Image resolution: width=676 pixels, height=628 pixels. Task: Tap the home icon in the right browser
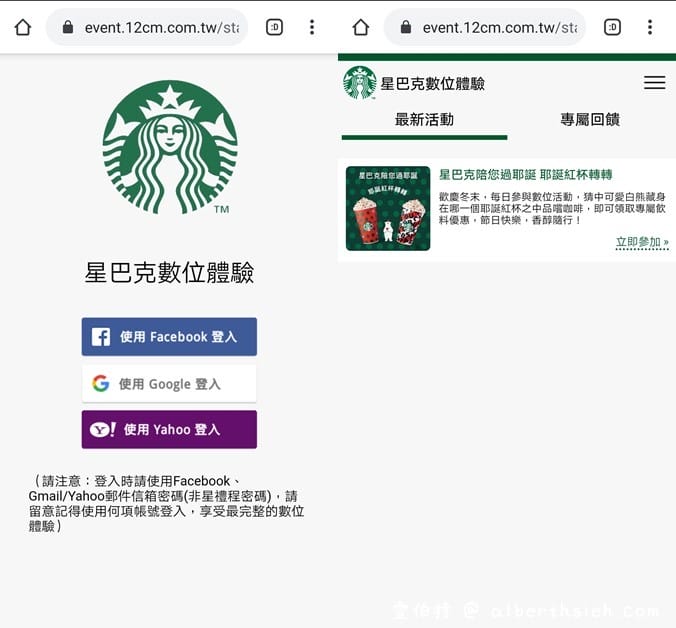pos(361,27)
